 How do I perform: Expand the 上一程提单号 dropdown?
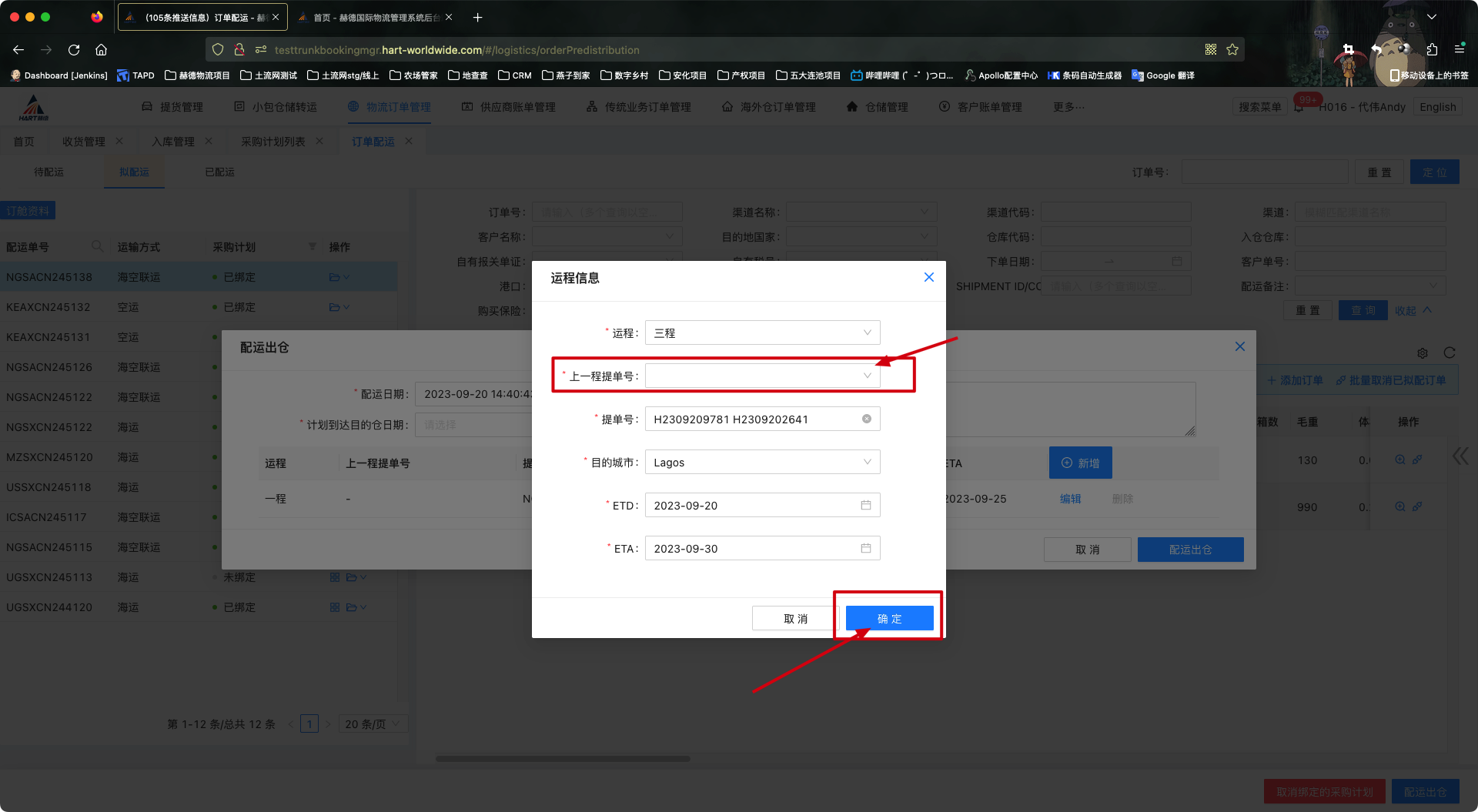click(x=762, y=375)
